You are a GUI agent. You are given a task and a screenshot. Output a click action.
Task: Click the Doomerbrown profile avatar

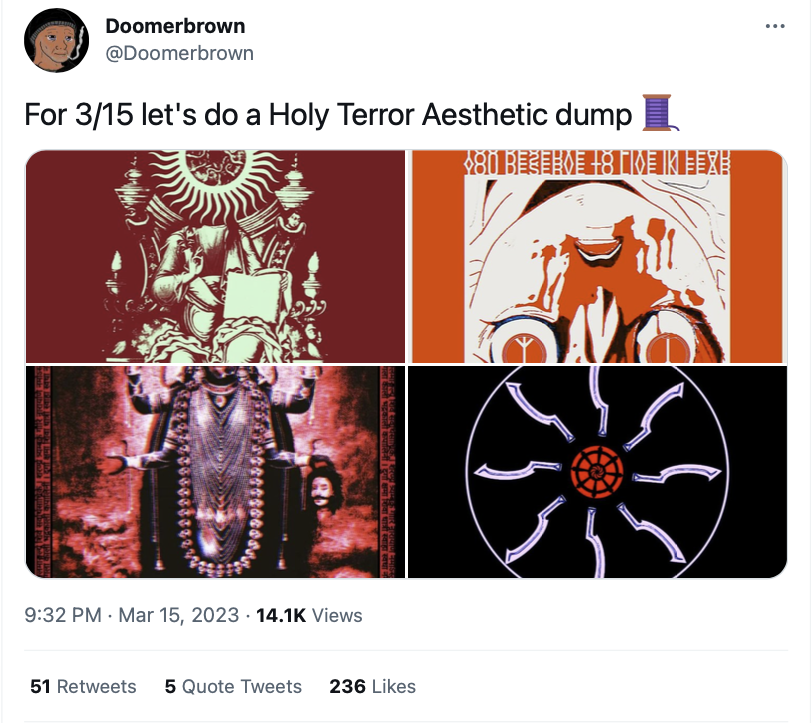(56, 40)
